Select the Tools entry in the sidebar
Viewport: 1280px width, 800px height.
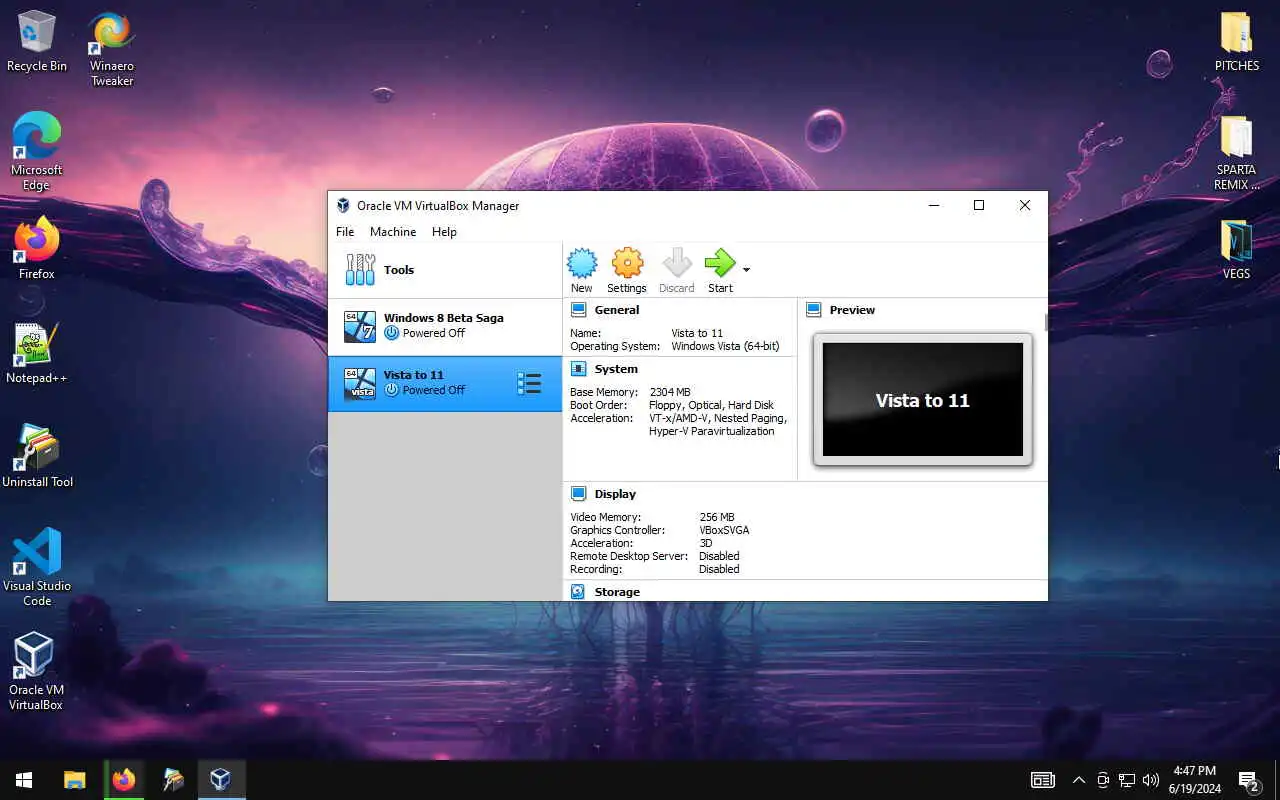[445, 270]
